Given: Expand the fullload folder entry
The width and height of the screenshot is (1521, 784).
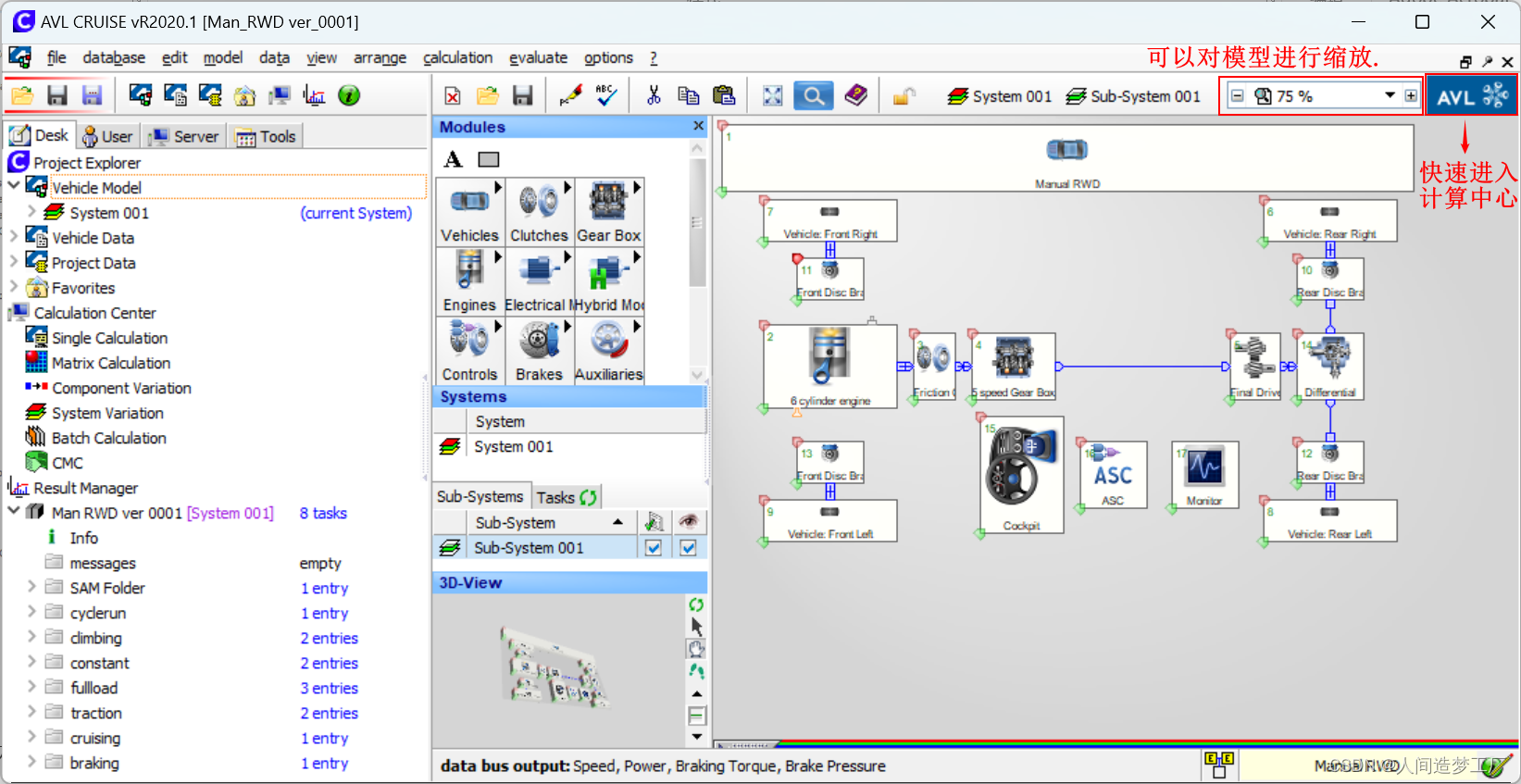Looking at the screenshot, I should click(x=31, y=687).
